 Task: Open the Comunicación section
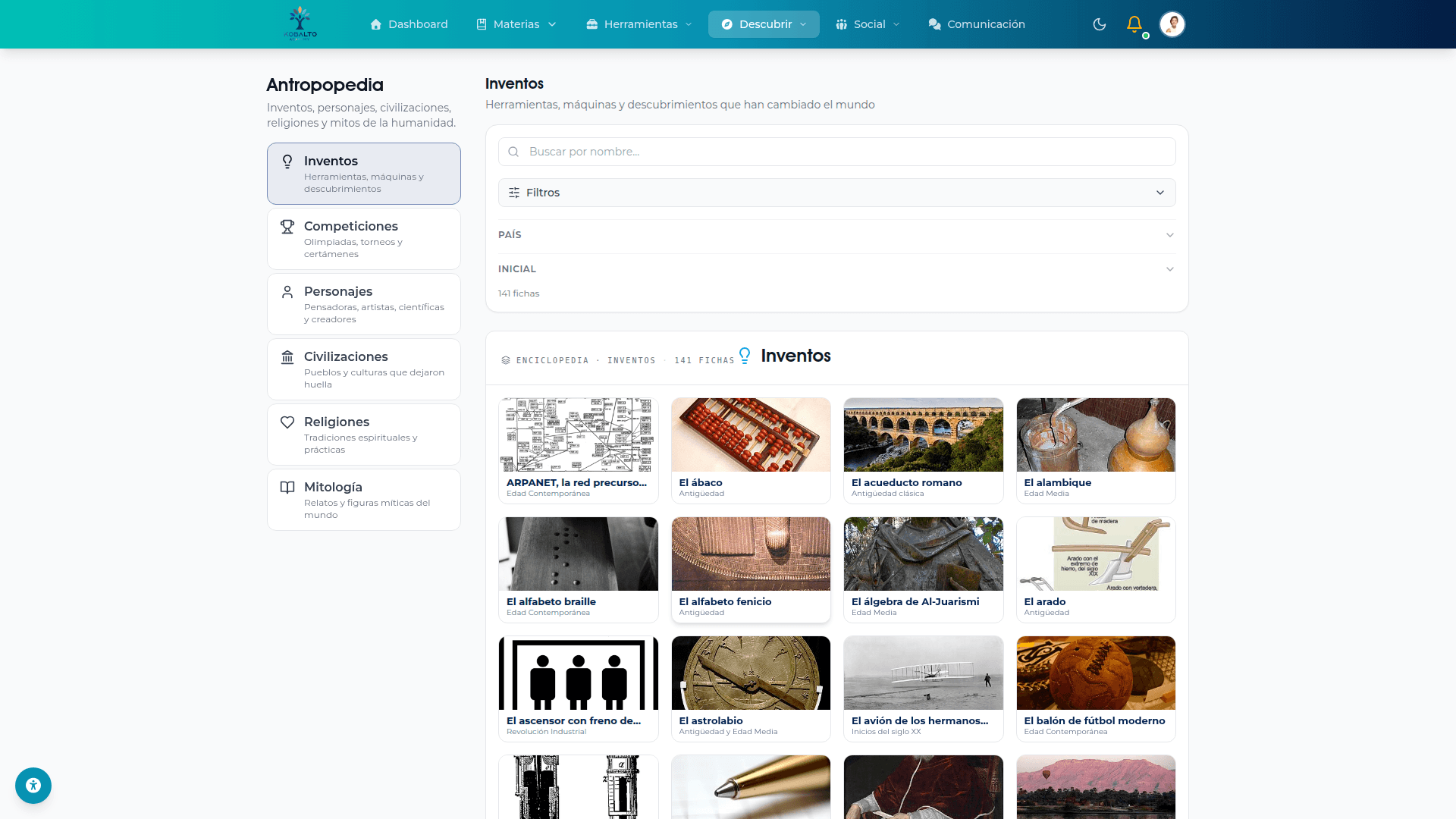[977, 24]
